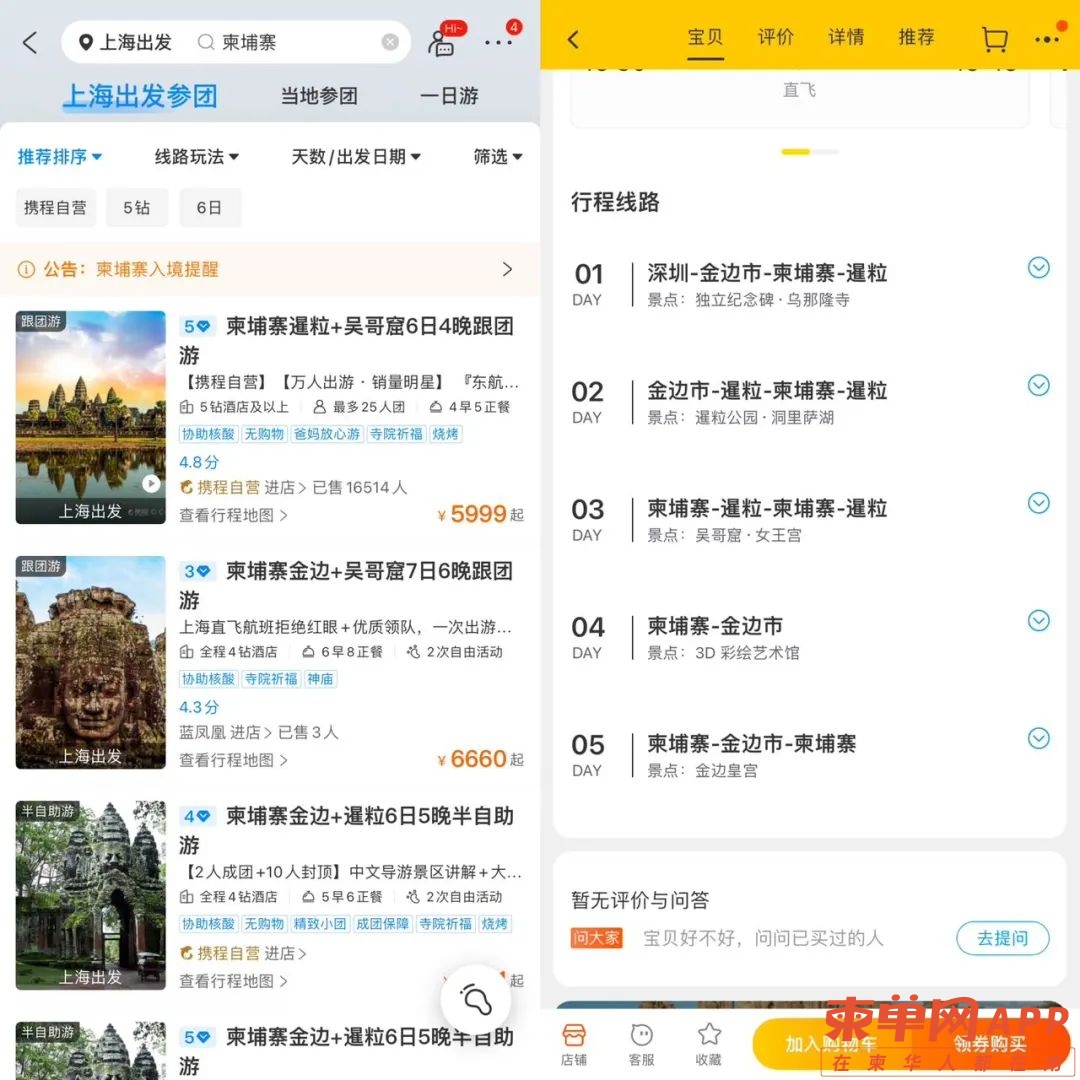
Task: Tap the announcement info icon
Action: (26, 269)
